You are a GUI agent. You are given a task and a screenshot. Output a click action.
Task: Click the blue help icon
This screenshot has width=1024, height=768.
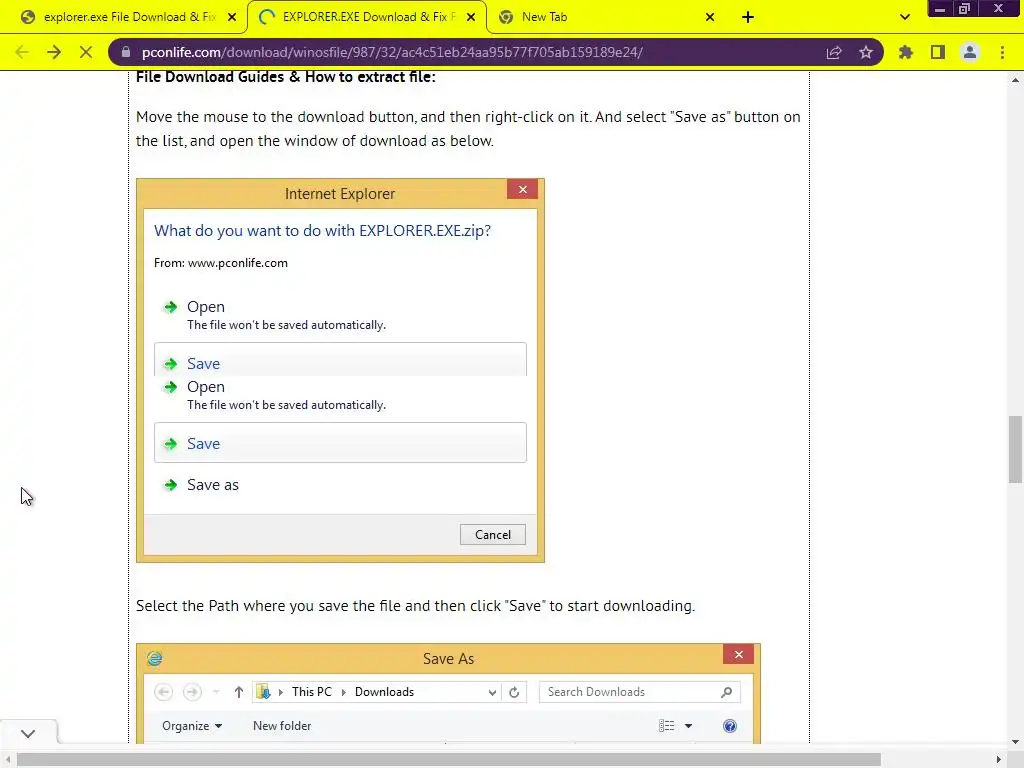[x=729, y=726]
